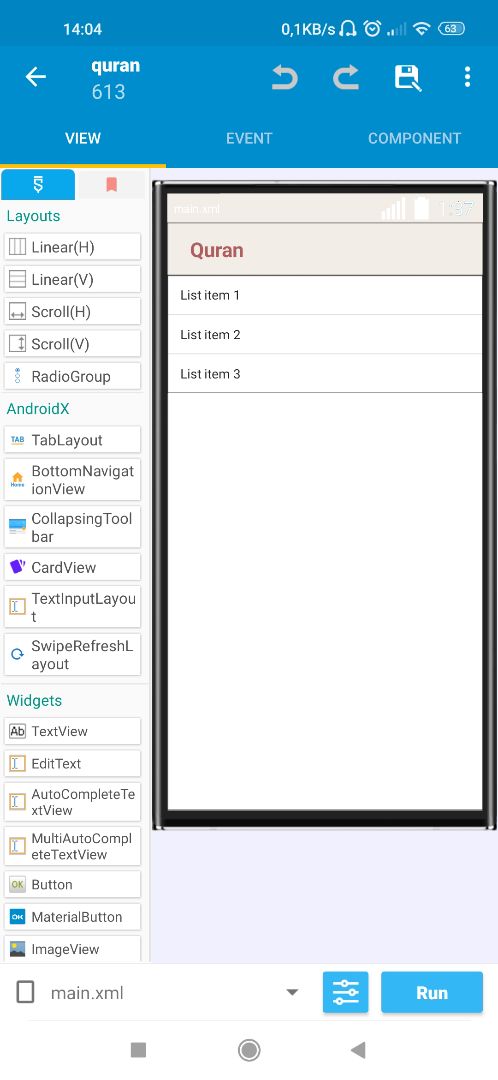Save the project with the disk icon
This screenshot has height=1080, width=498.
[x=407, y=77]
